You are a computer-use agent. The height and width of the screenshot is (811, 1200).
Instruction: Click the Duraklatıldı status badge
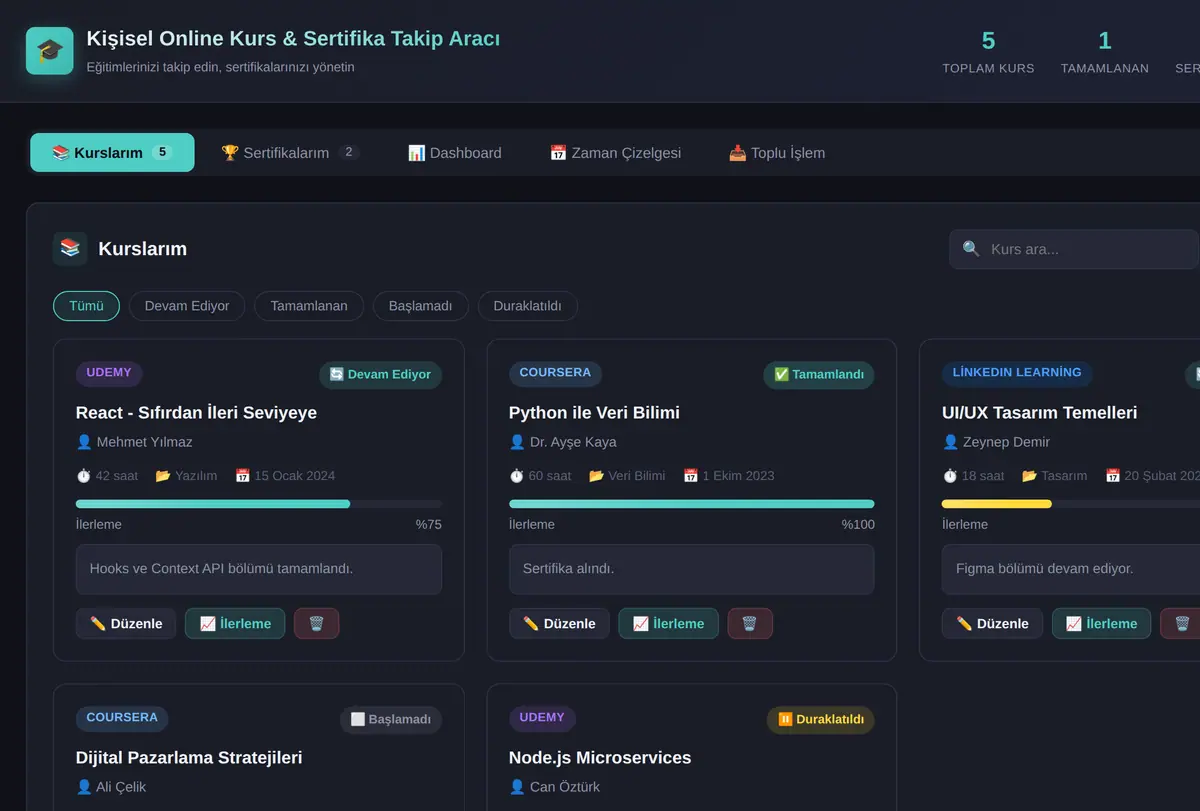coord(821,720)
